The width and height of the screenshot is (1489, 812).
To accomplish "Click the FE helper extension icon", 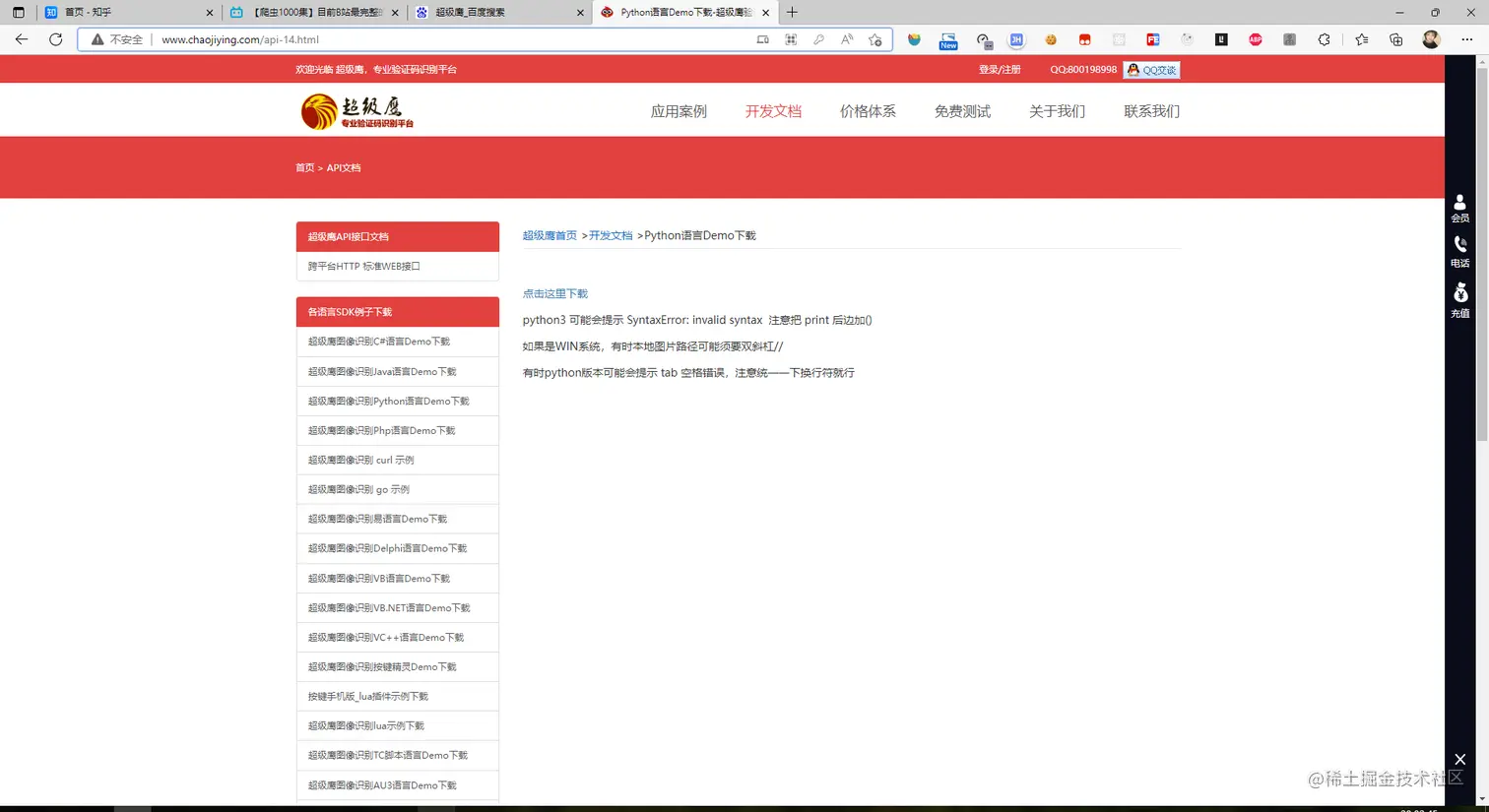I will point(1152,39).
